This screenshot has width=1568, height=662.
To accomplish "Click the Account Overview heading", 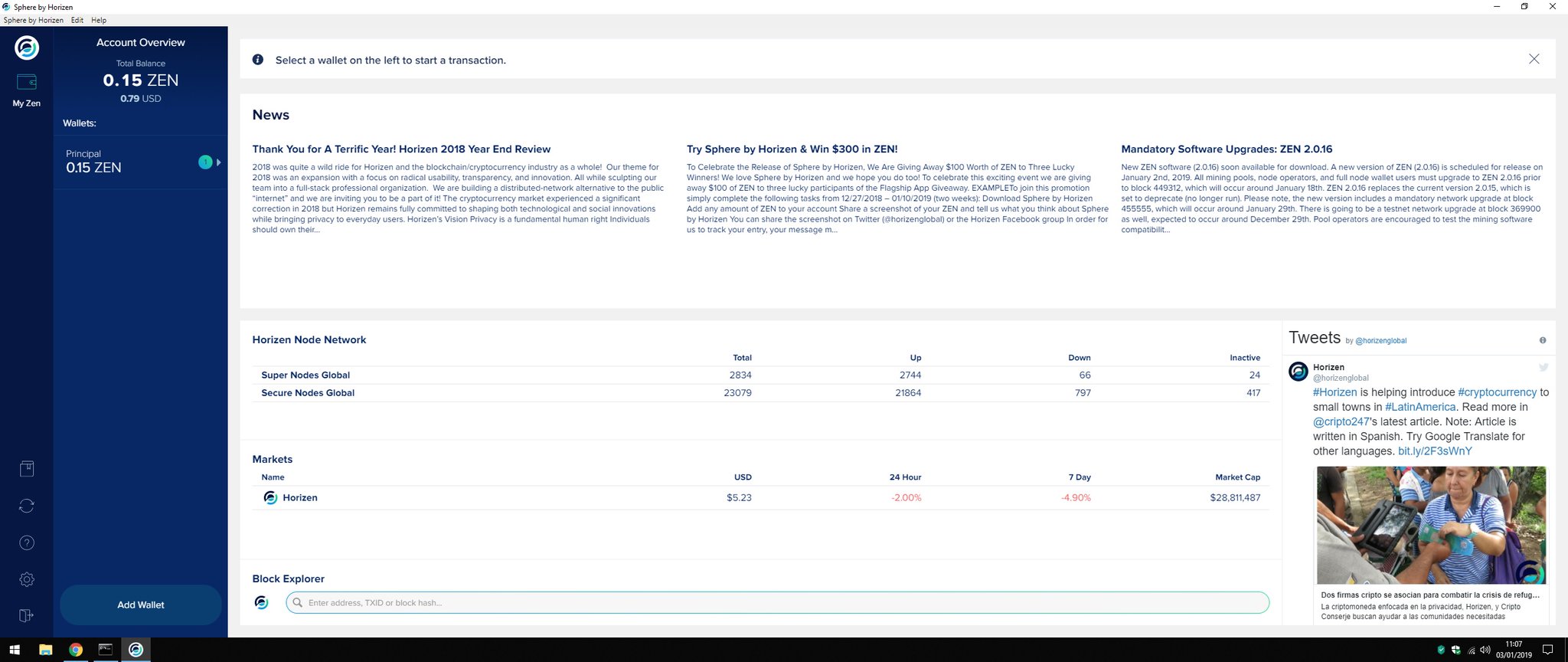I will tap(141, 43).
